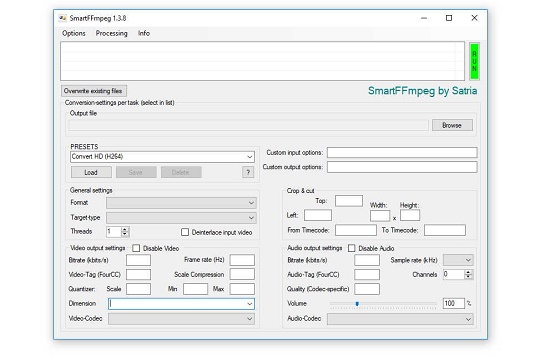Image resolution: width=550 pixels, height=360 pixels.
Task: Click Custom input options field
Action: (x=402, y=153)
